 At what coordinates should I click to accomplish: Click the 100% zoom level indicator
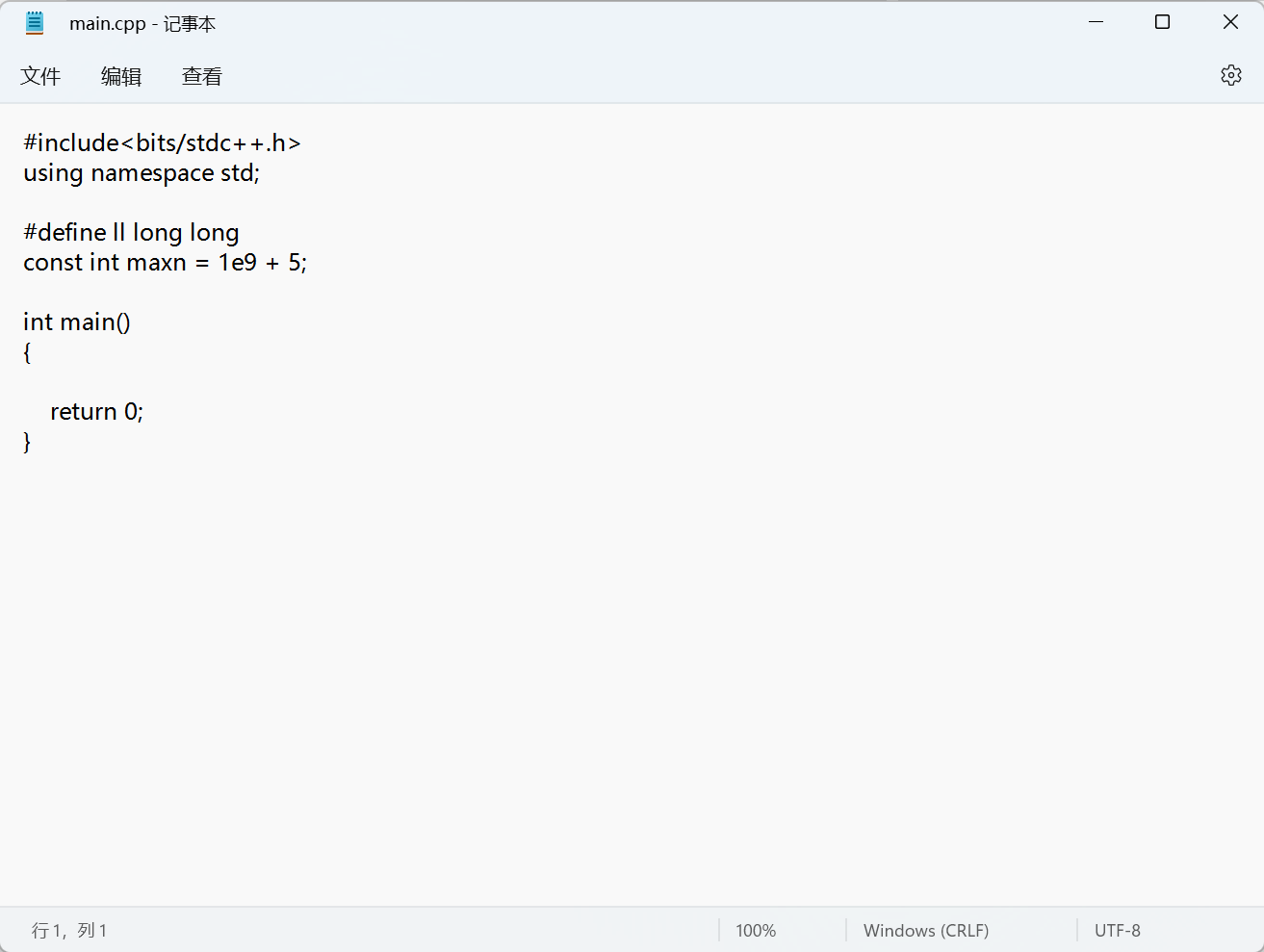coord(756,930)
